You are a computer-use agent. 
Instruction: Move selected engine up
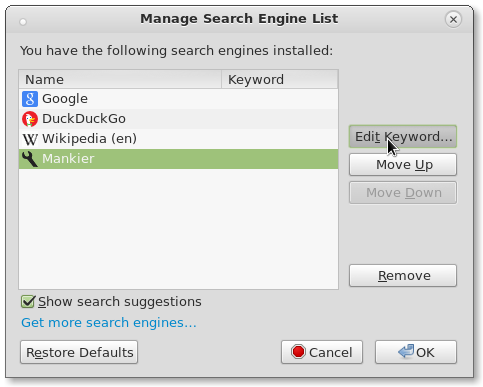[x=403, y=165]
